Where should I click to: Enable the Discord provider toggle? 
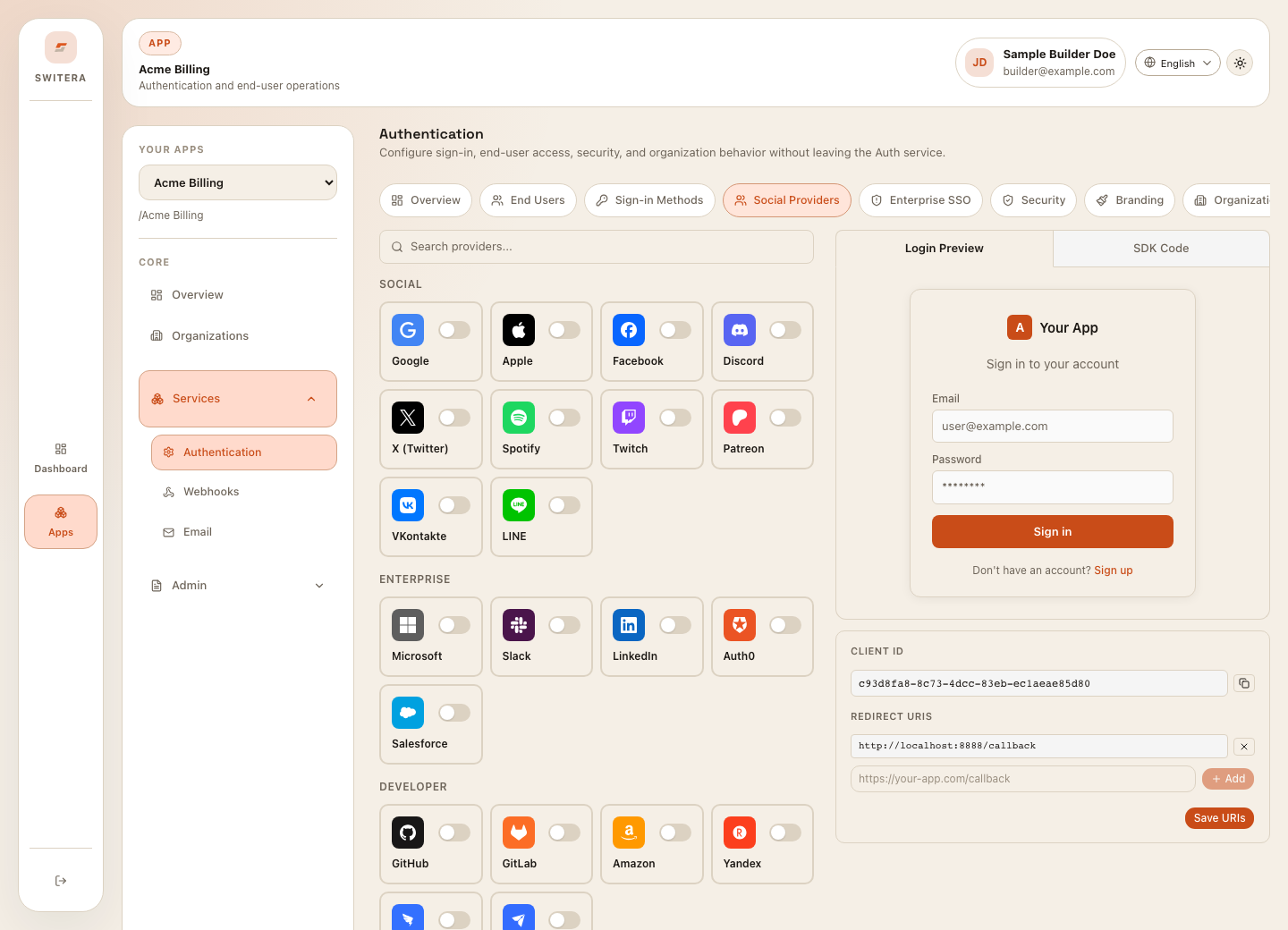[785, 330]
